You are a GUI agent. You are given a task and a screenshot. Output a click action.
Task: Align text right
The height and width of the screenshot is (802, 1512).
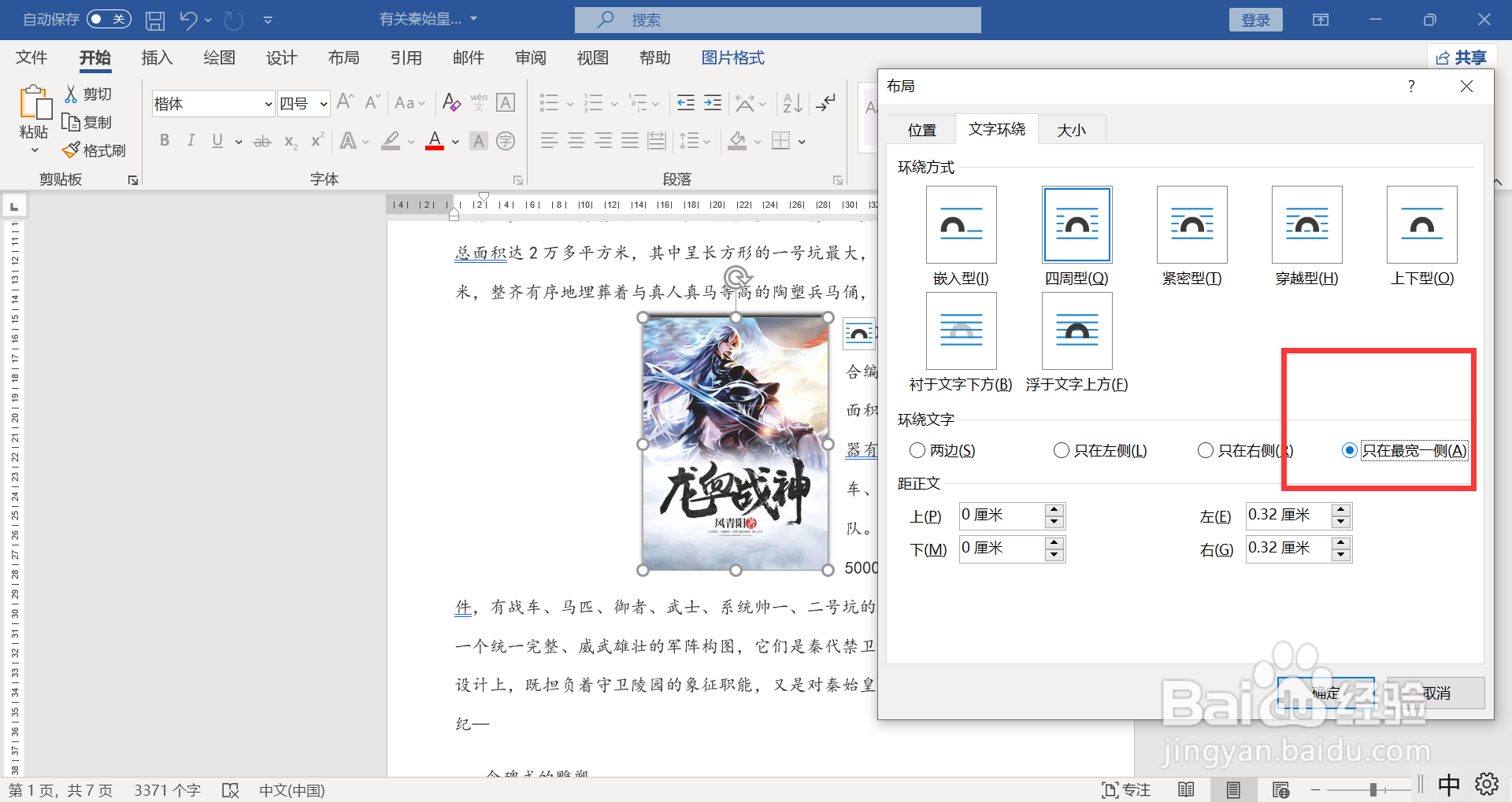[603, 141]
